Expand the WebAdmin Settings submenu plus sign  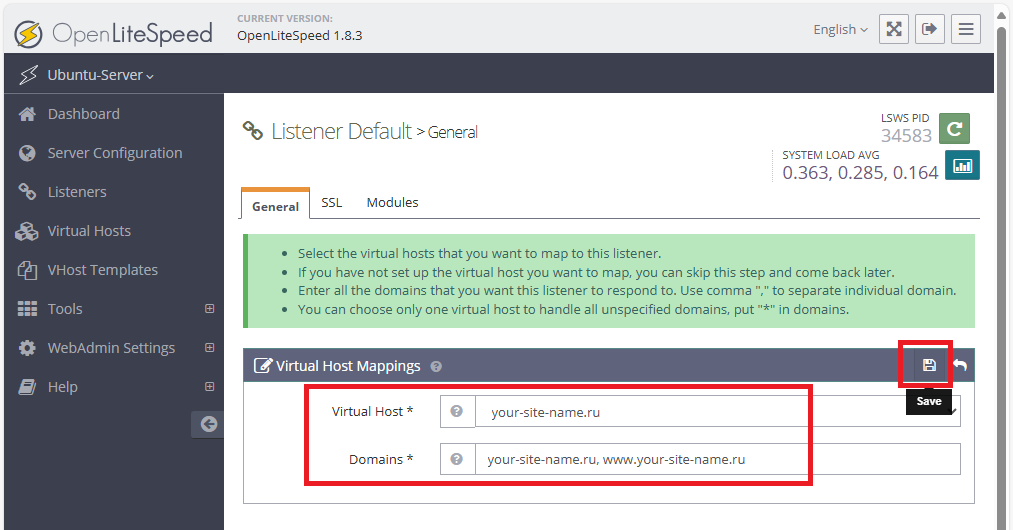point(209,348)
